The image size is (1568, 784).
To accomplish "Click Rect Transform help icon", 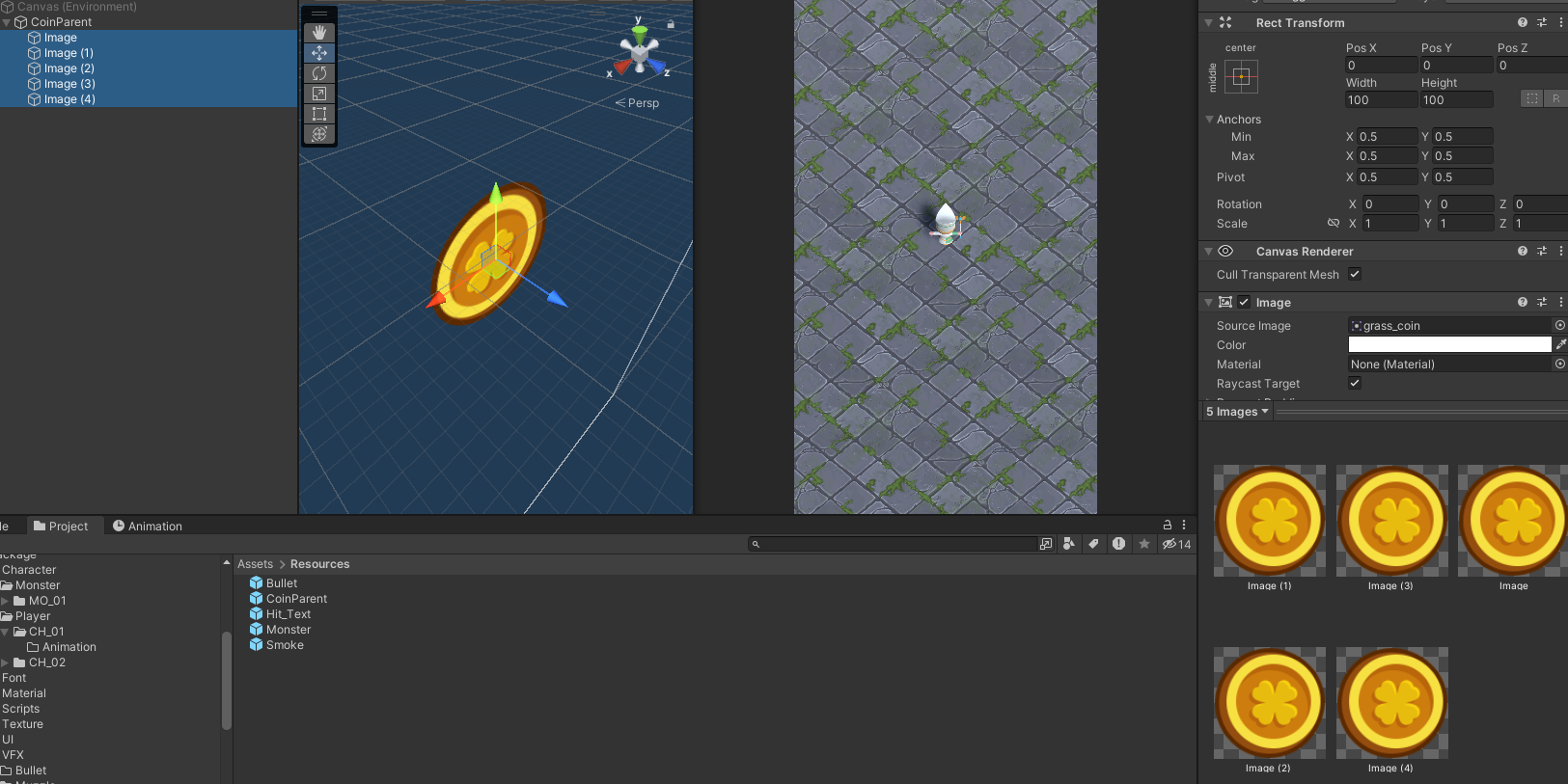I will click(1523, 22).
